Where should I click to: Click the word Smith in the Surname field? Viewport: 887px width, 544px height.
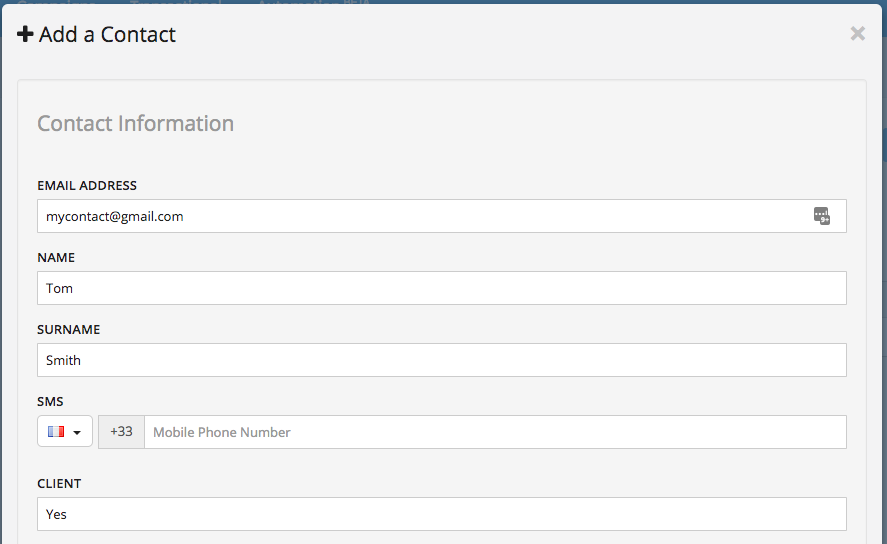(x=63, y=360)
